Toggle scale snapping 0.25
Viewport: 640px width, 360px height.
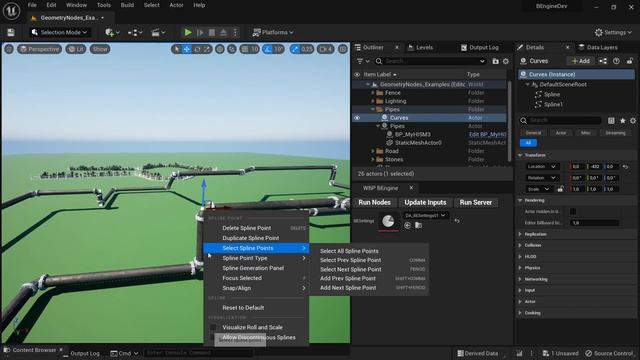click(302, 49)
